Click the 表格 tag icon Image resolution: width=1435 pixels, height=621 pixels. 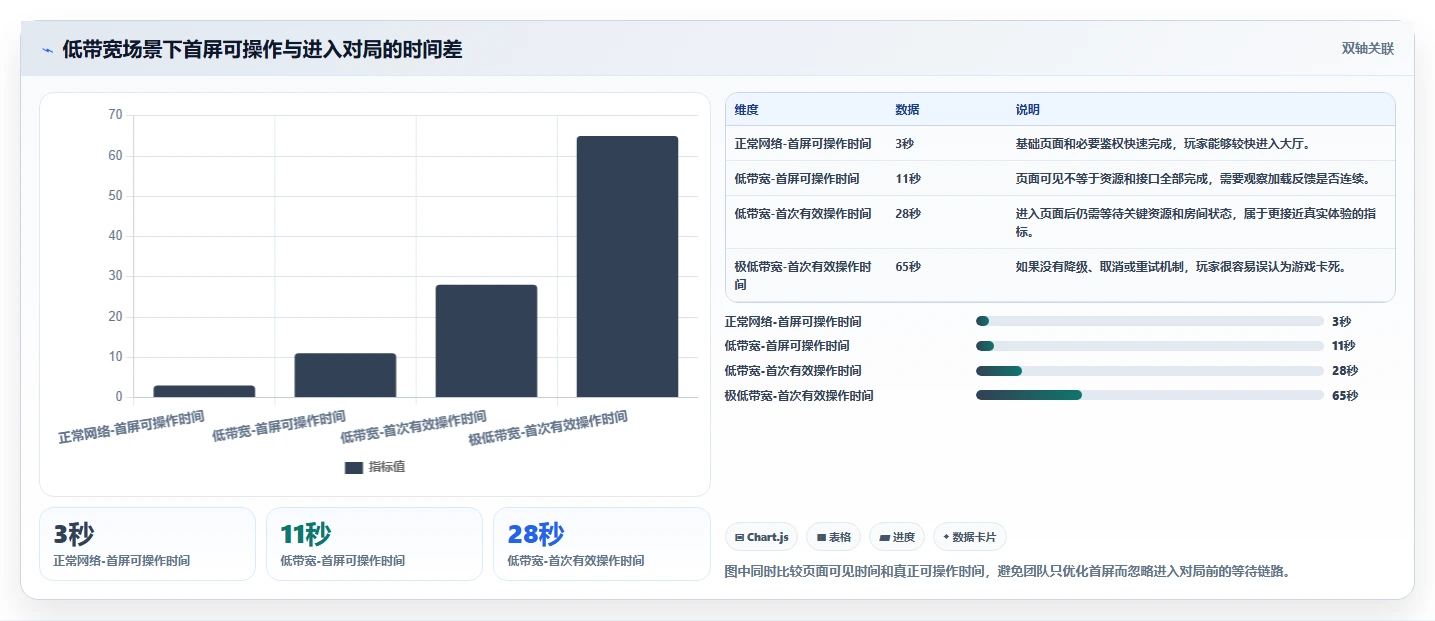tap(821, 538)
